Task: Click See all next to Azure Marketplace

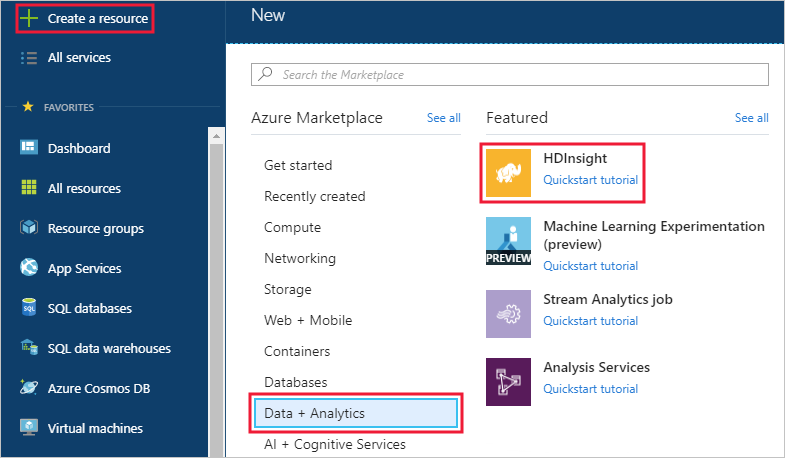Action: [x=443, y=118]
